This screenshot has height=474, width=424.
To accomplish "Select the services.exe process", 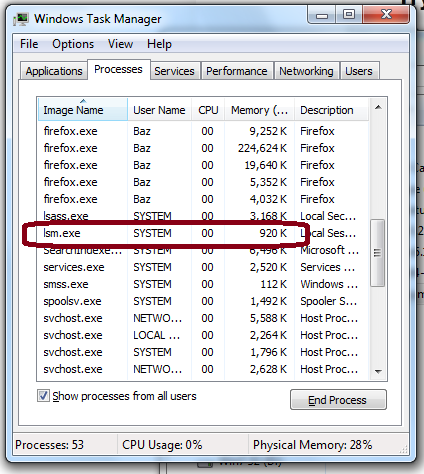I will click(x=203, y=267).
